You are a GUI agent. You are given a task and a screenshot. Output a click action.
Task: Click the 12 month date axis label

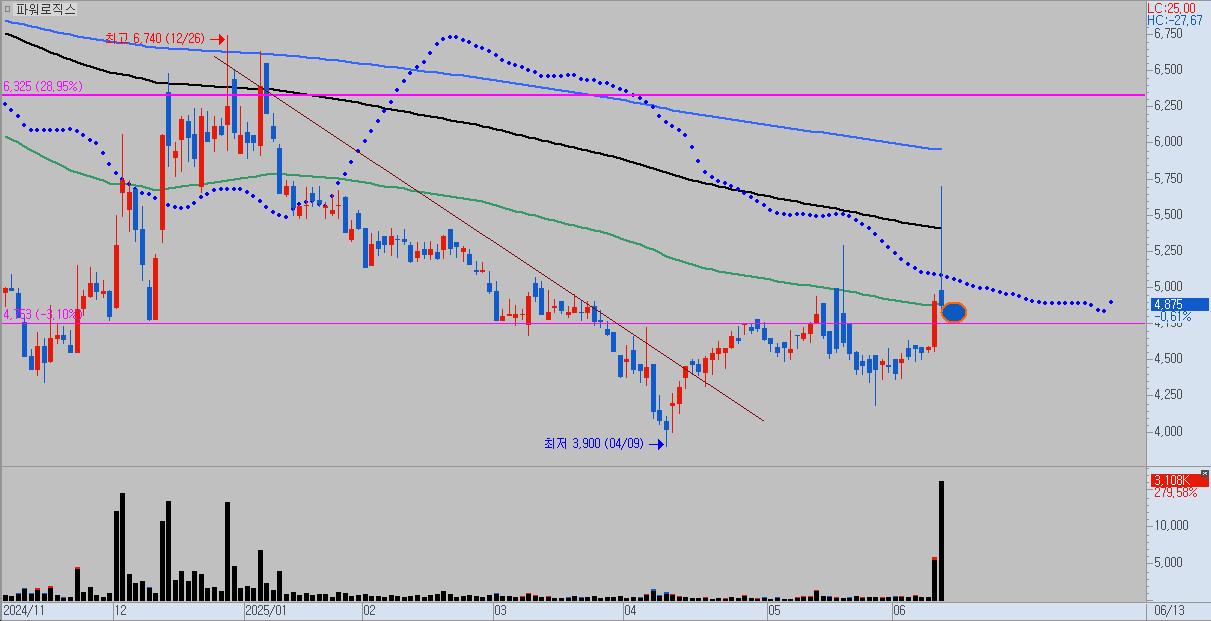click(119, 609)
